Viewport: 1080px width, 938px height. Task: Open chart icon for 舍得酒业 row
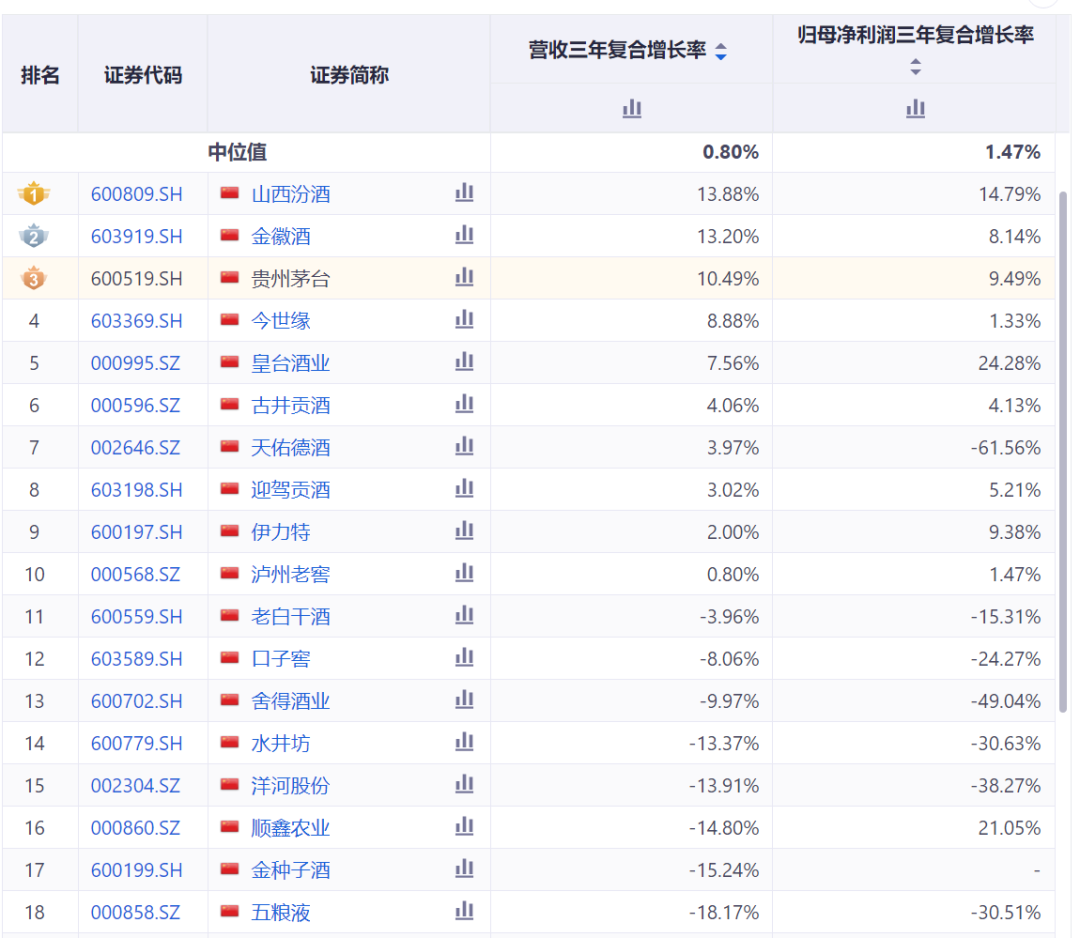pyautogui.click(x=464, y=699)
